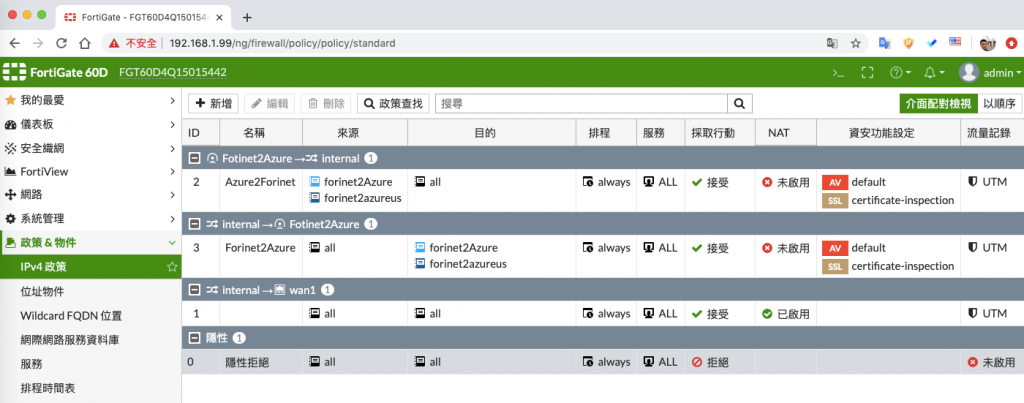Click the 搜尋 search input field
Screen dimensions: 1024x403
point(581,103)
